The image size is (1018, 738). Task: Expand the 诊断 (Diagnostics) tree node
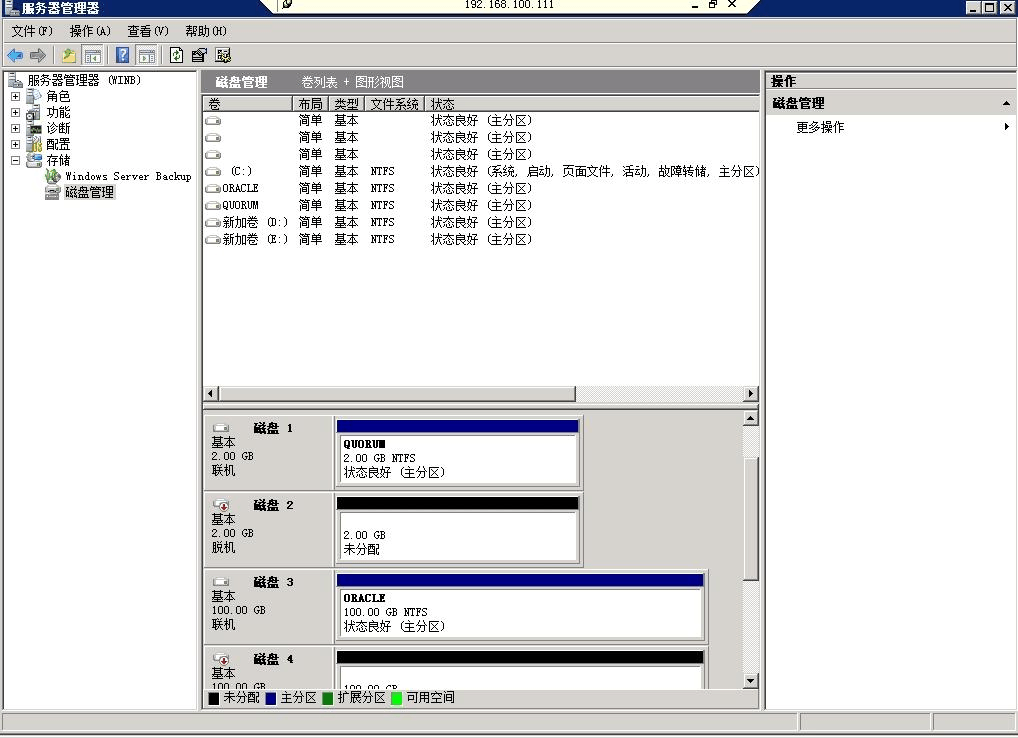pyautogui.click(x=15, y=129)
